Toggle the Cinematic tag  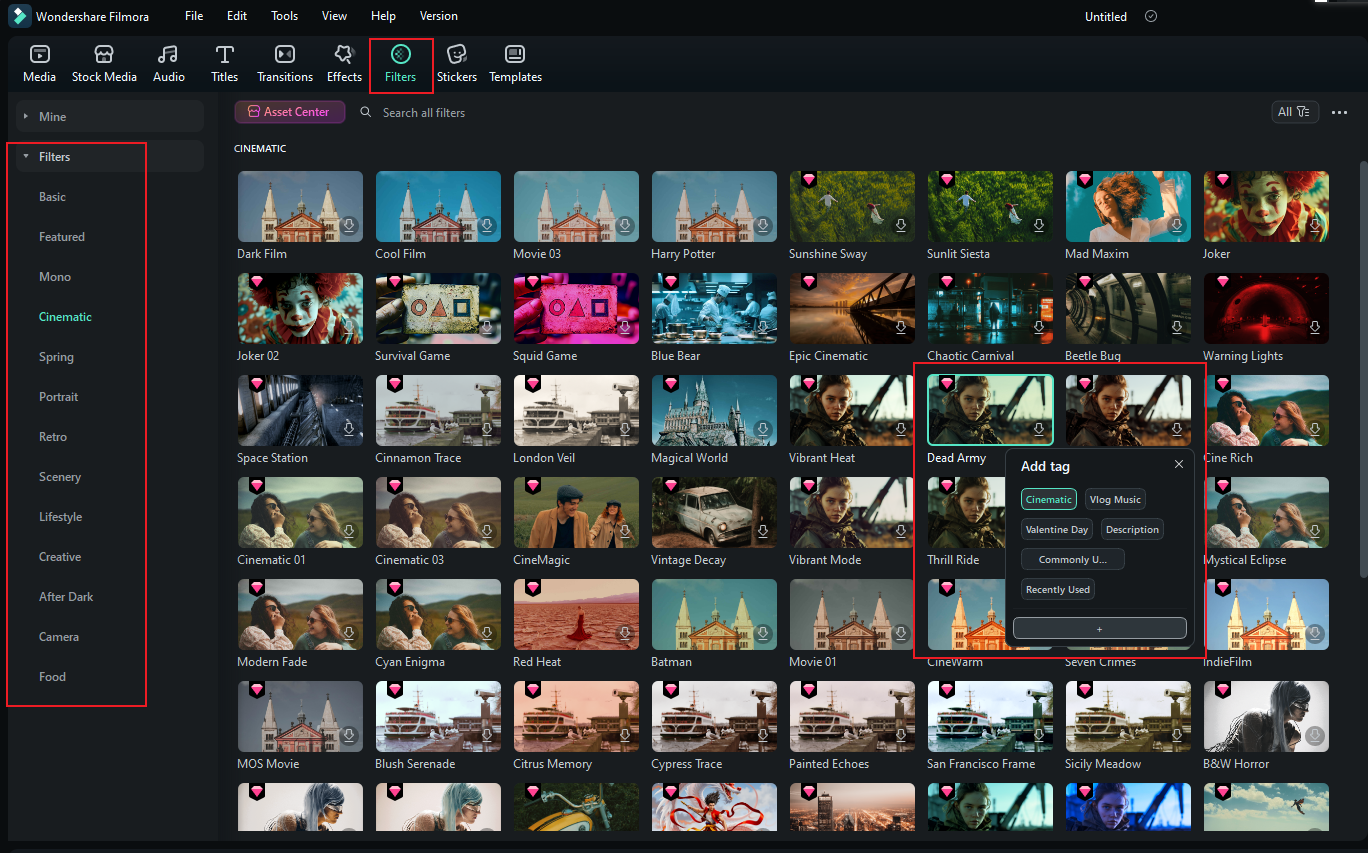point(1048,499)
